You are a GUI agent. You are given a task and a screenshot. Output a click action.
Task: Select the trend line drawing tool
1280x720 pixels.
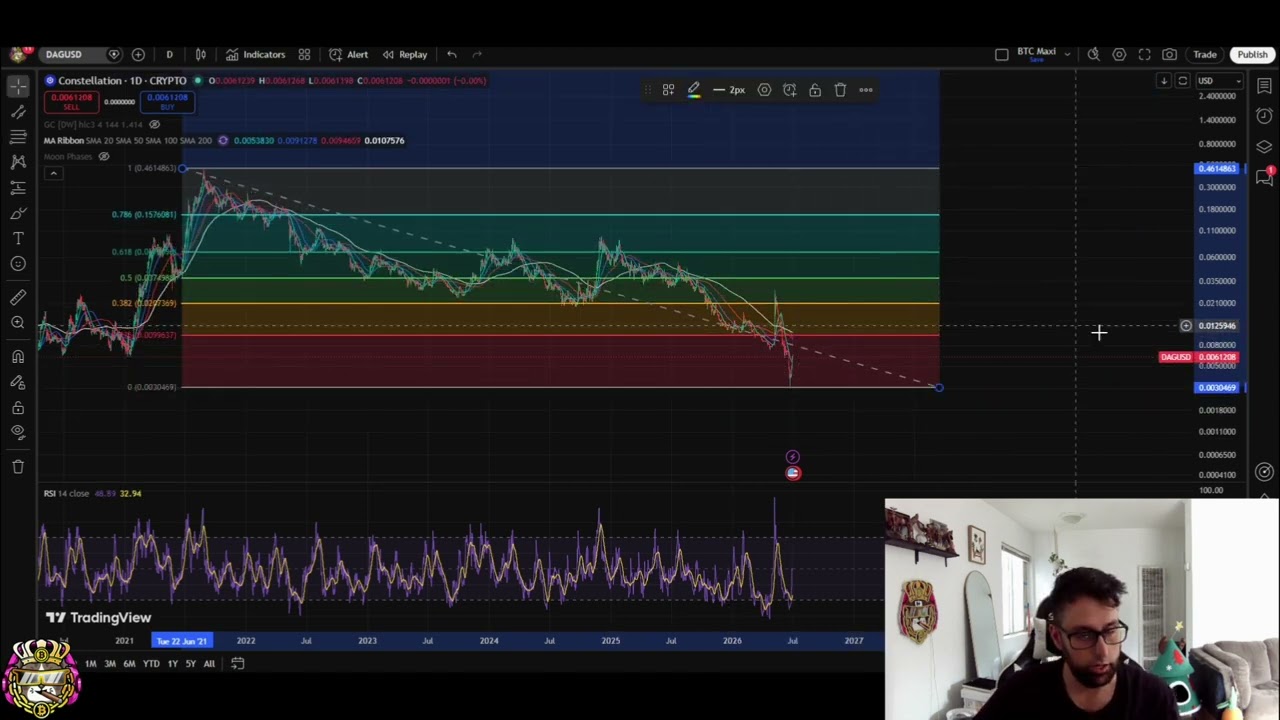click(18, 112)
